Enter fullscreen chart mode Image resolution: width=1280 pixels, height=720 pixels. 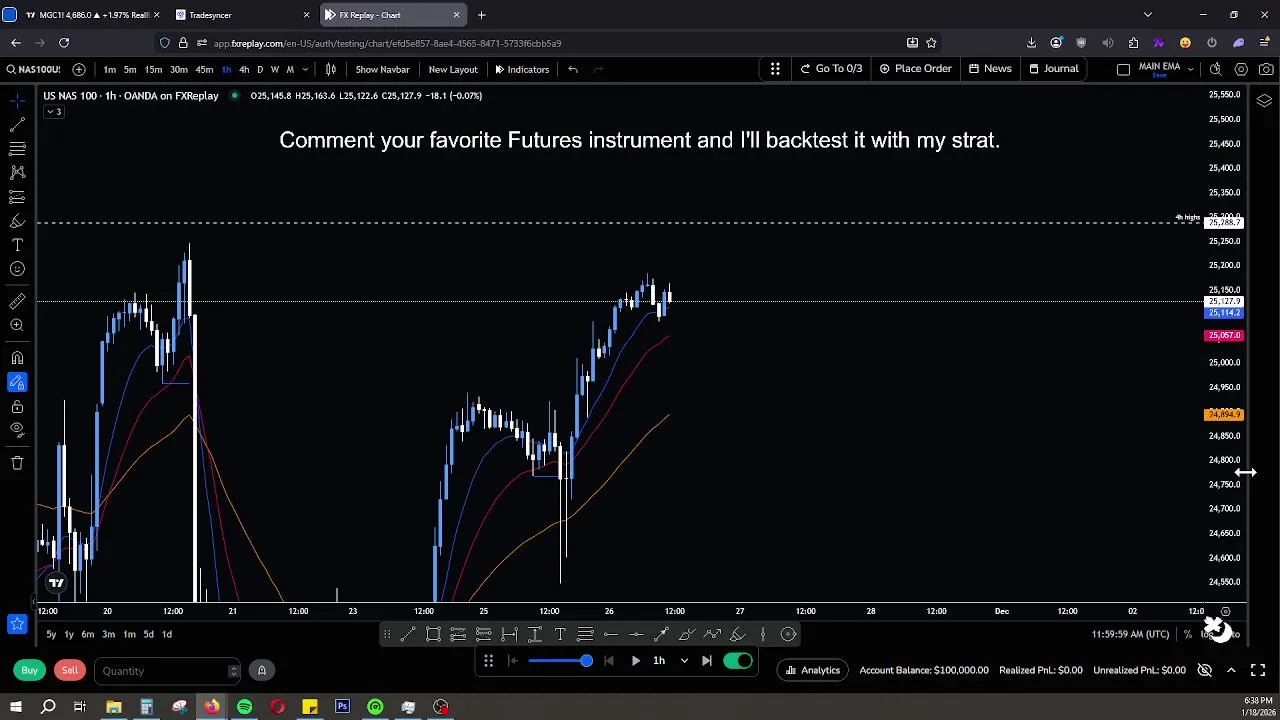click(x=1258, y=670)
